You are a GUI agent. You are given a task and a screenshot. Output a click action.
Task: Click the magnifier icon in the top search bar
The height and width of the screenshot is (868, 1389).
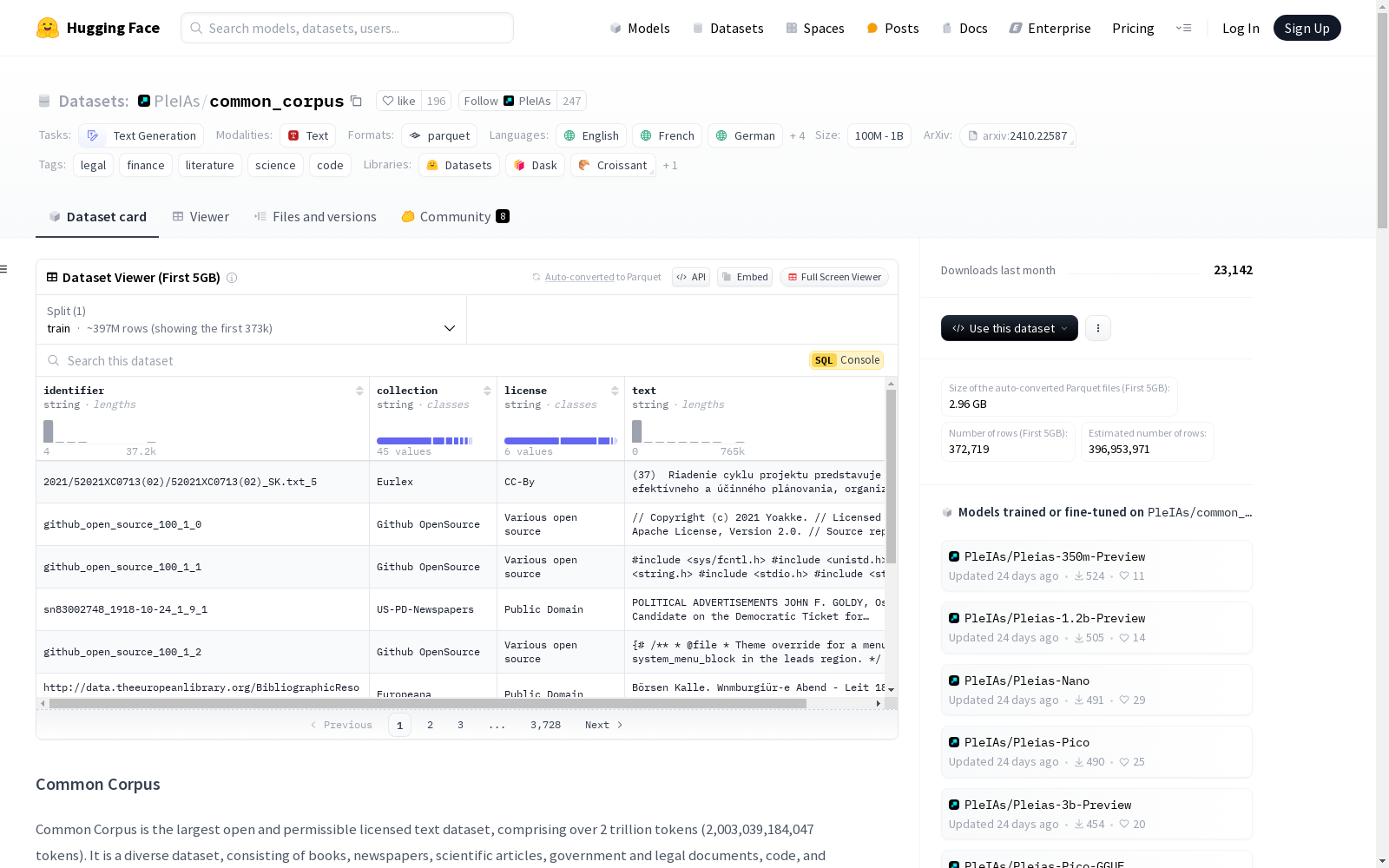196,28
